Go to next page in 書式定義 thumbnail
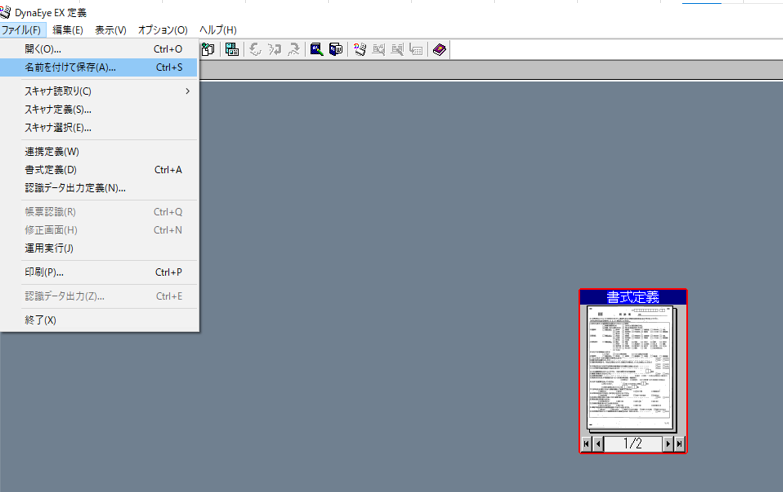The width and height of the screenshot is (783, 492). tap(668, 444)
